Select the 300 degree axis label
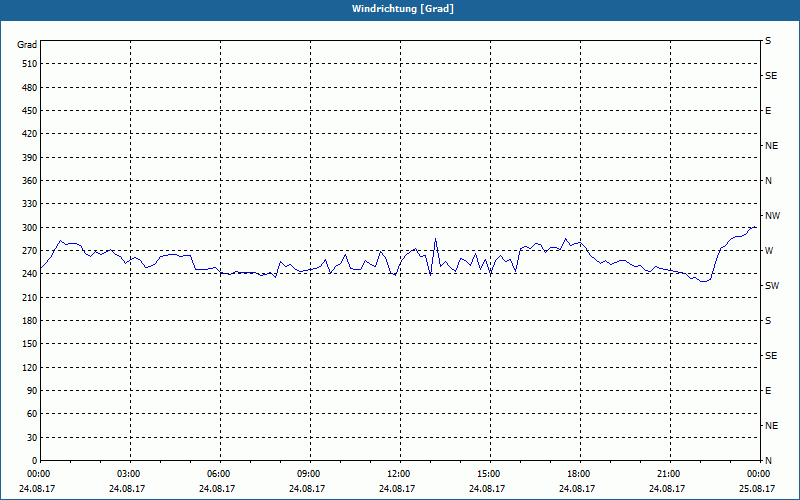This screenshot has height=500, width=800. pos(29,228)
